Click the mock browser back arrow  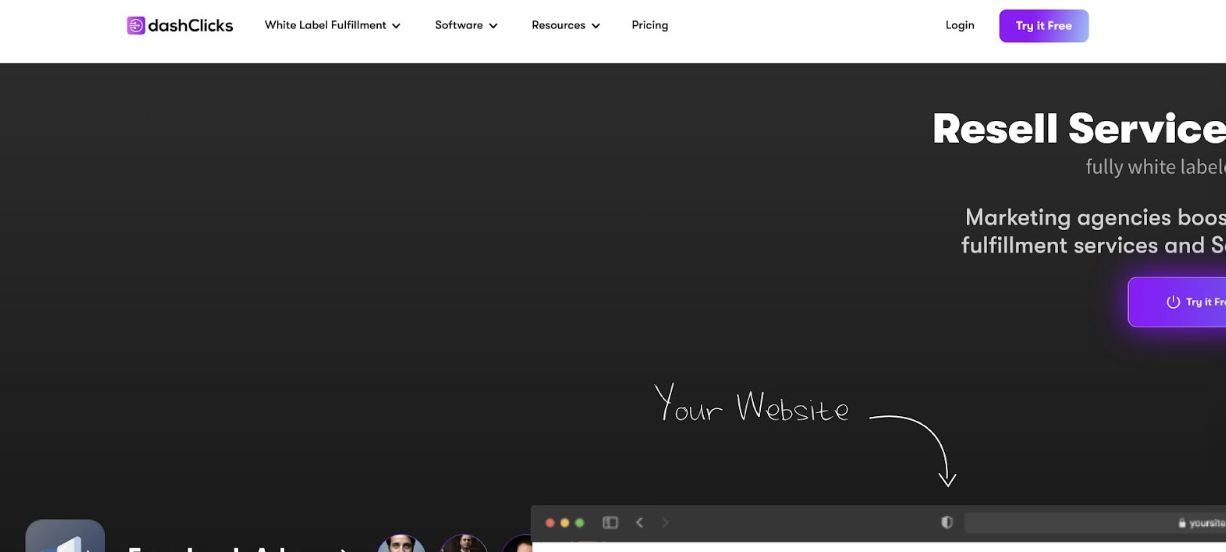tap(640, 523)
